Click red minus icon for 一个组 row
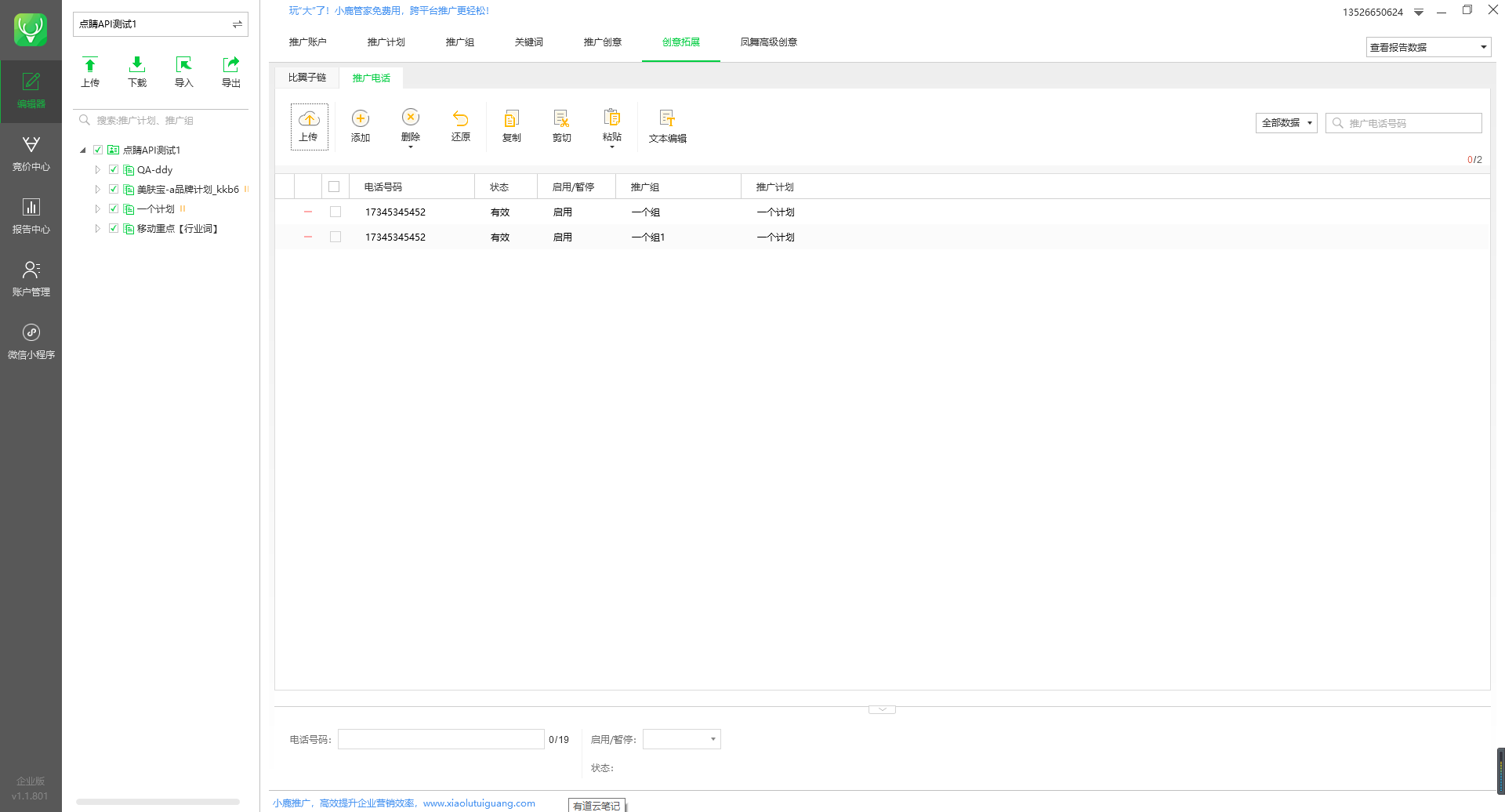1505x812 pixels. pyautogui.click(x=308, y=212)
